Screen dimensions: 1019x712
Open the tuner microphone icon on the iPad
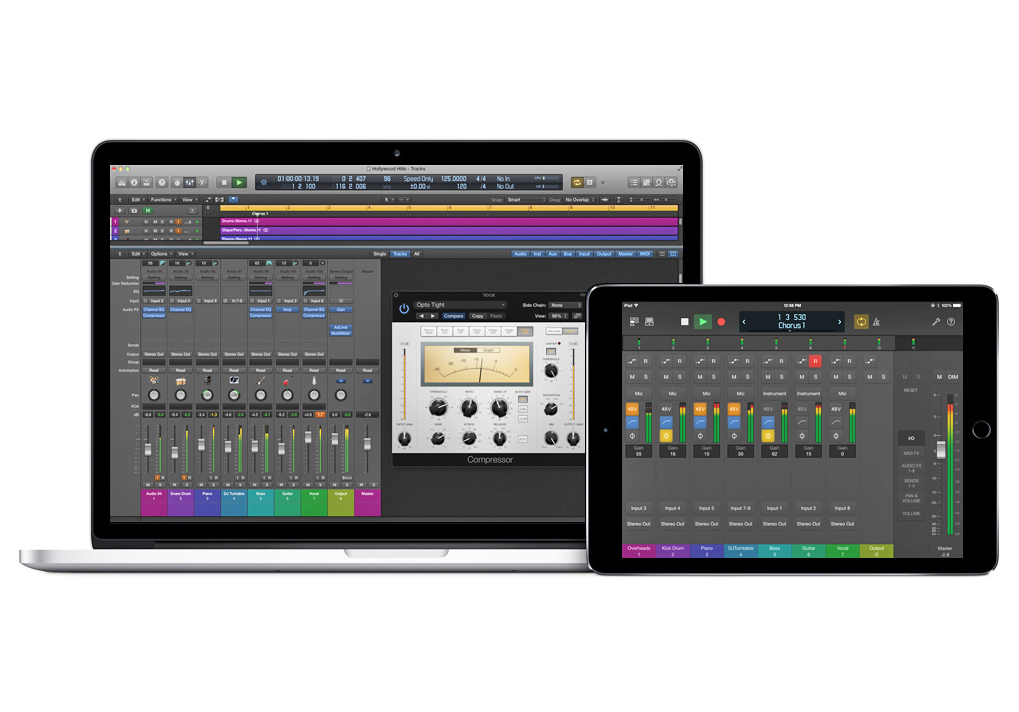coord(936,322)
